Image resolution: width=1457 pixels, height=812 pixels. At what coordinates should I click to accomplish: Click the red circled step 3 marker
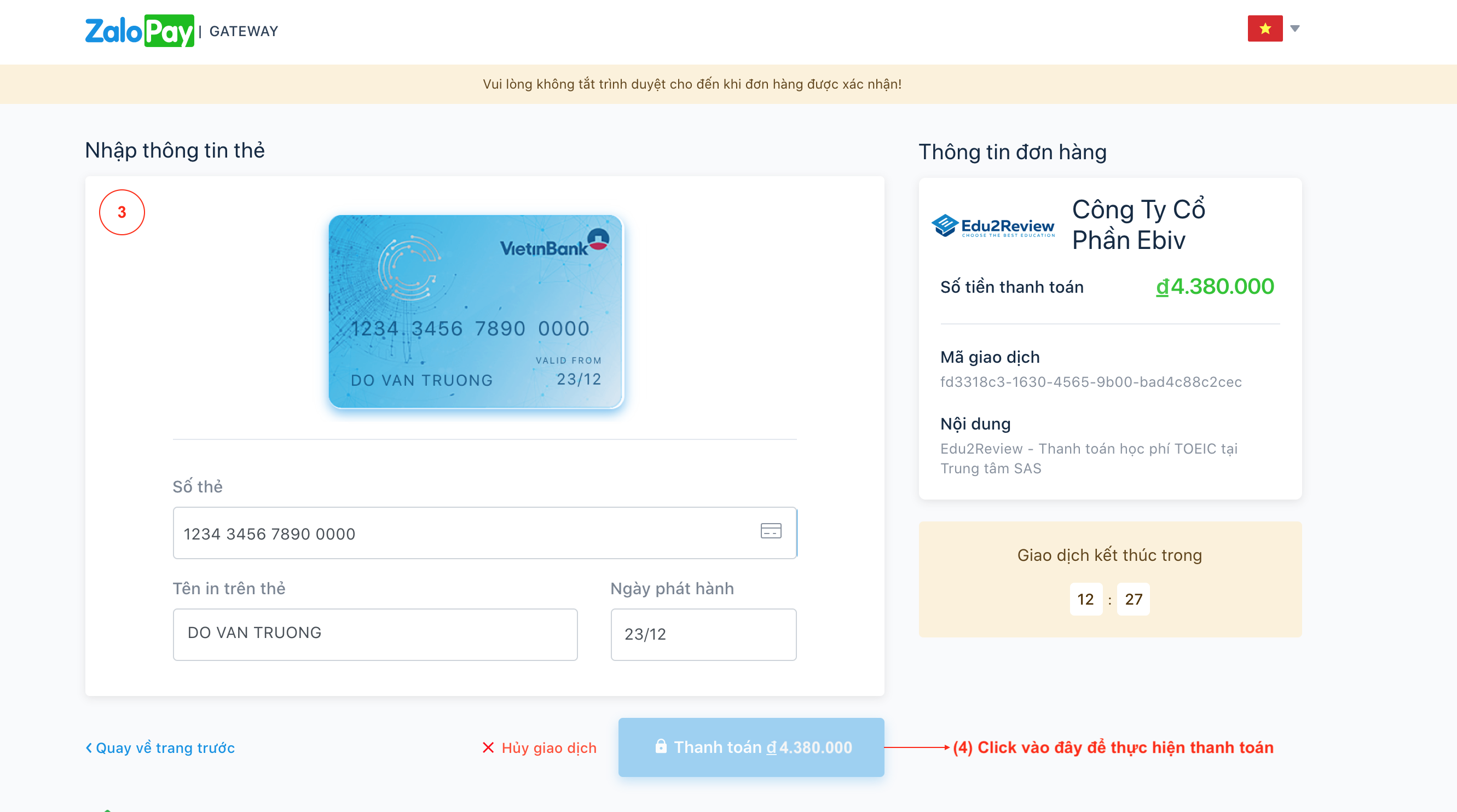click(122, 212)
